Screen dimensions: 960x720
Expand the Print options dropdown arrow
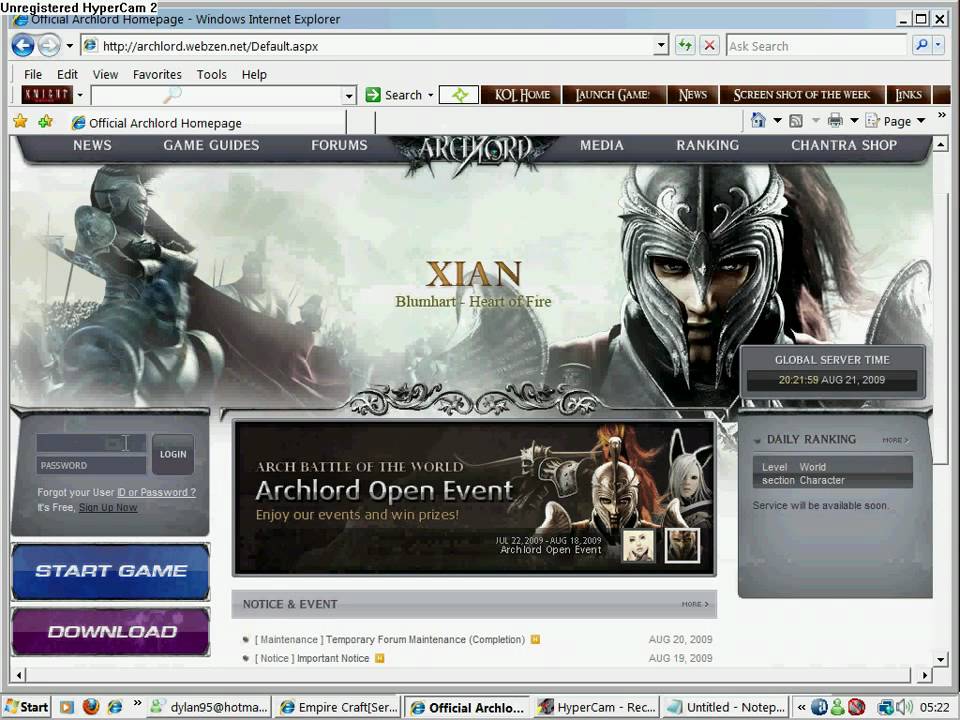854,121
